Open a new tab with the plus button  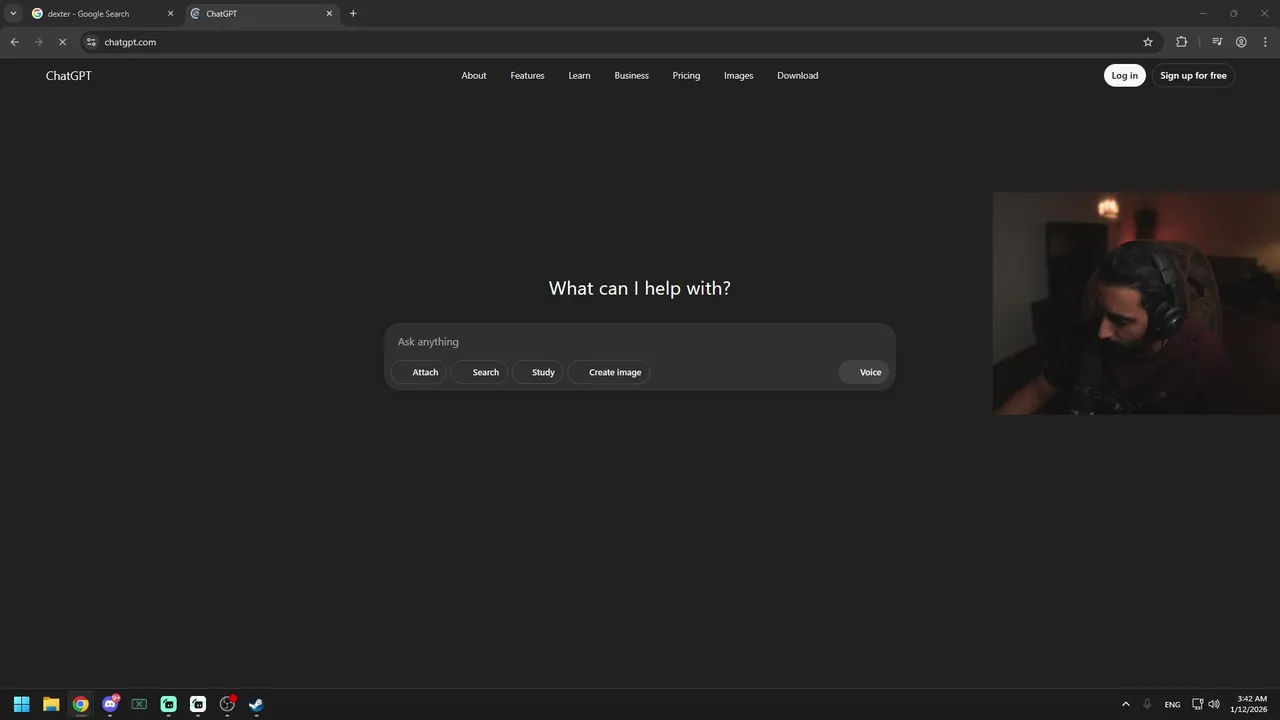(x=353, y=14)
